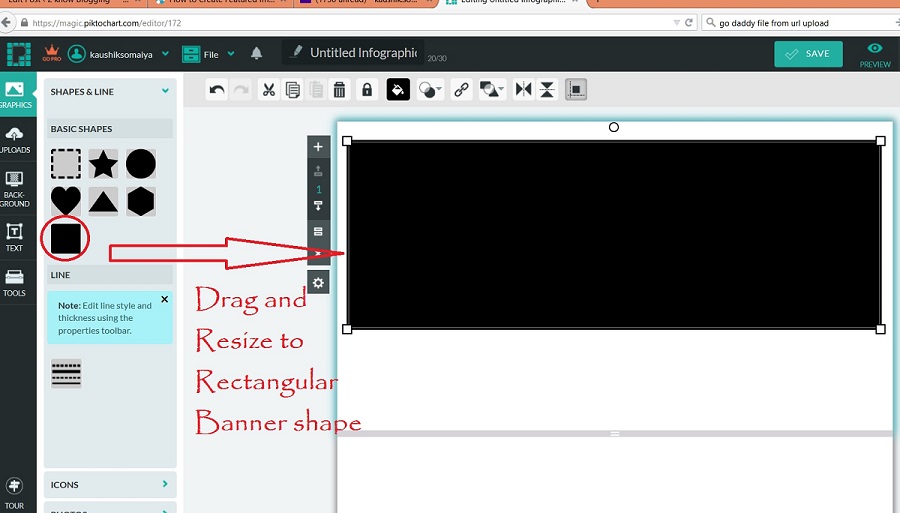The width and height of the screenshot is (900, 513).
Task: Expand the Icons section
Action: pyautogui.click(x=110, y=484)
